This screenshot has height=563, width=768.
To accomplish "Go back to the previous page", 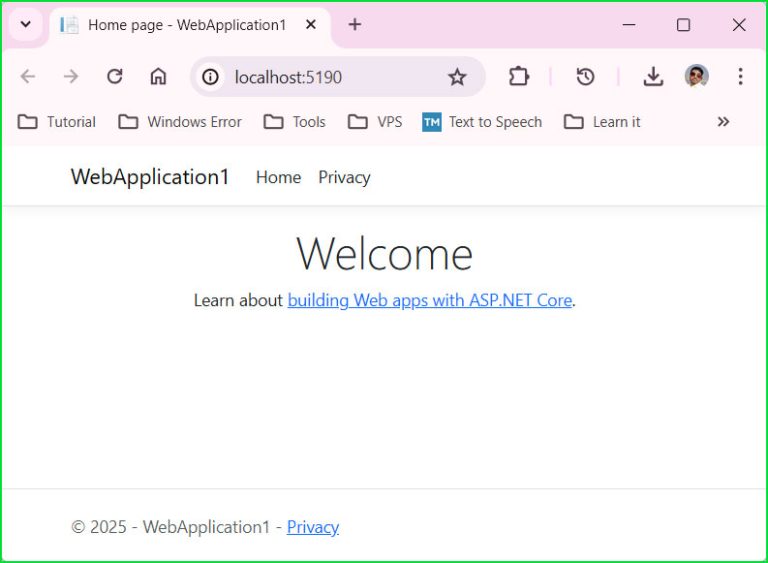I will pos(28,76).
